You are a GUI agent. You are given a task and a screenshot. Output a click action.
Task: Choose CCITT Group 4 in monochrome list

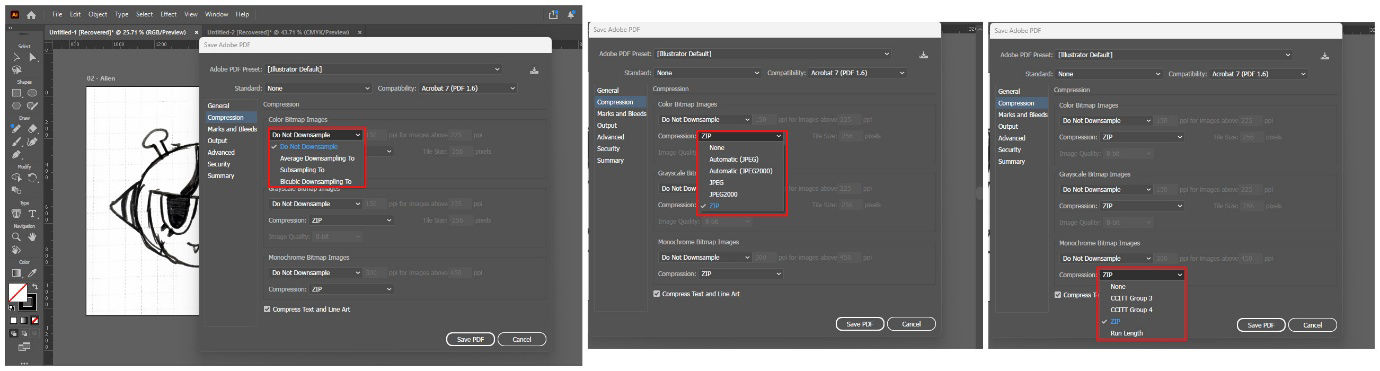tap(1131, 310)
